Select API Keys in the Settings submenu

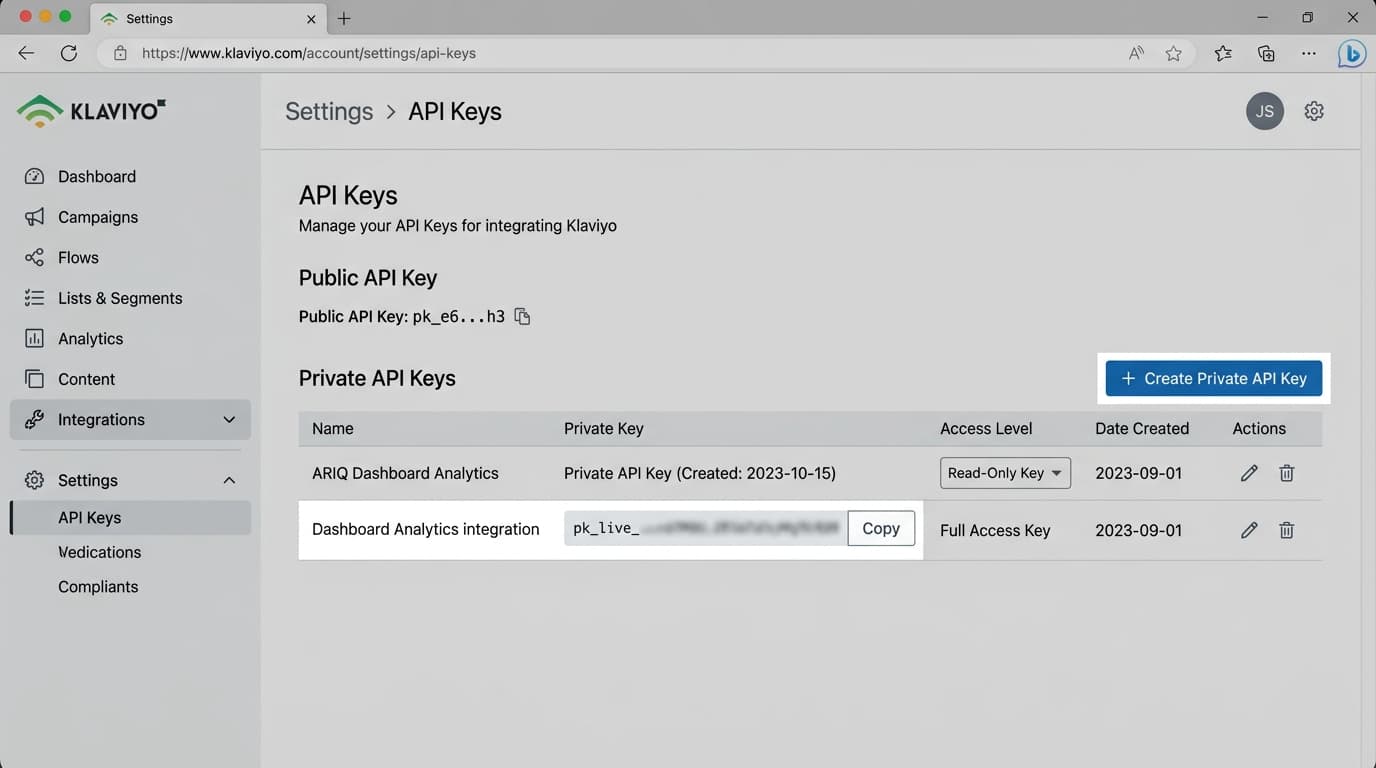coord(130,518)
